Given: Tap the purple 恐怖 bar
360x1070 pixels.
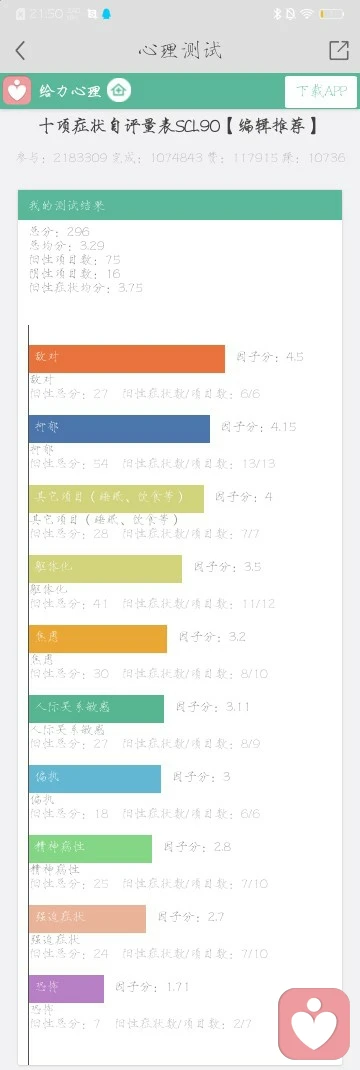Looking at the screenshot, I should [66, 988].
